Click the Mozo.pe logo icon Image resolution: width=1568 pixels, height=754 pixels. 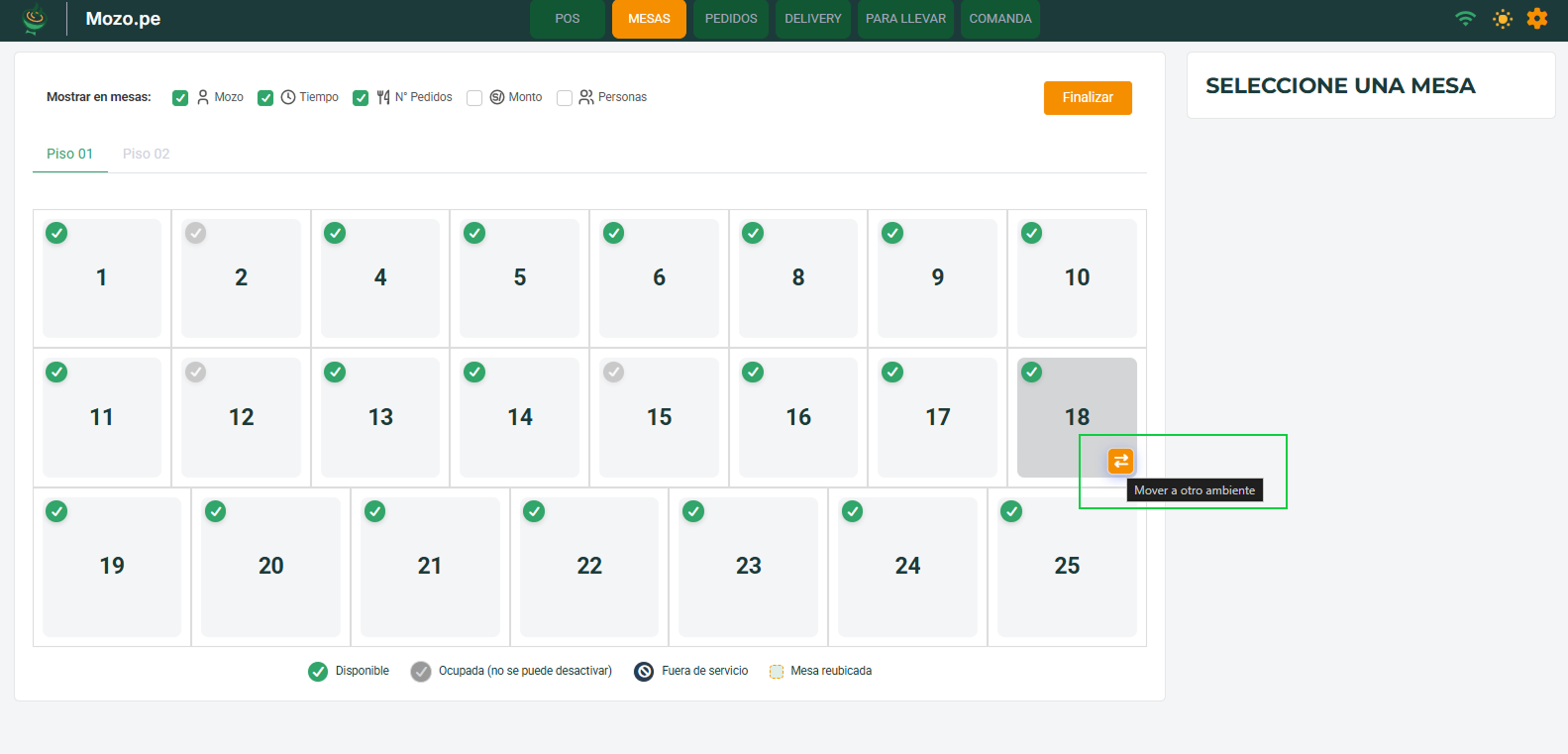tap(35, 19)
